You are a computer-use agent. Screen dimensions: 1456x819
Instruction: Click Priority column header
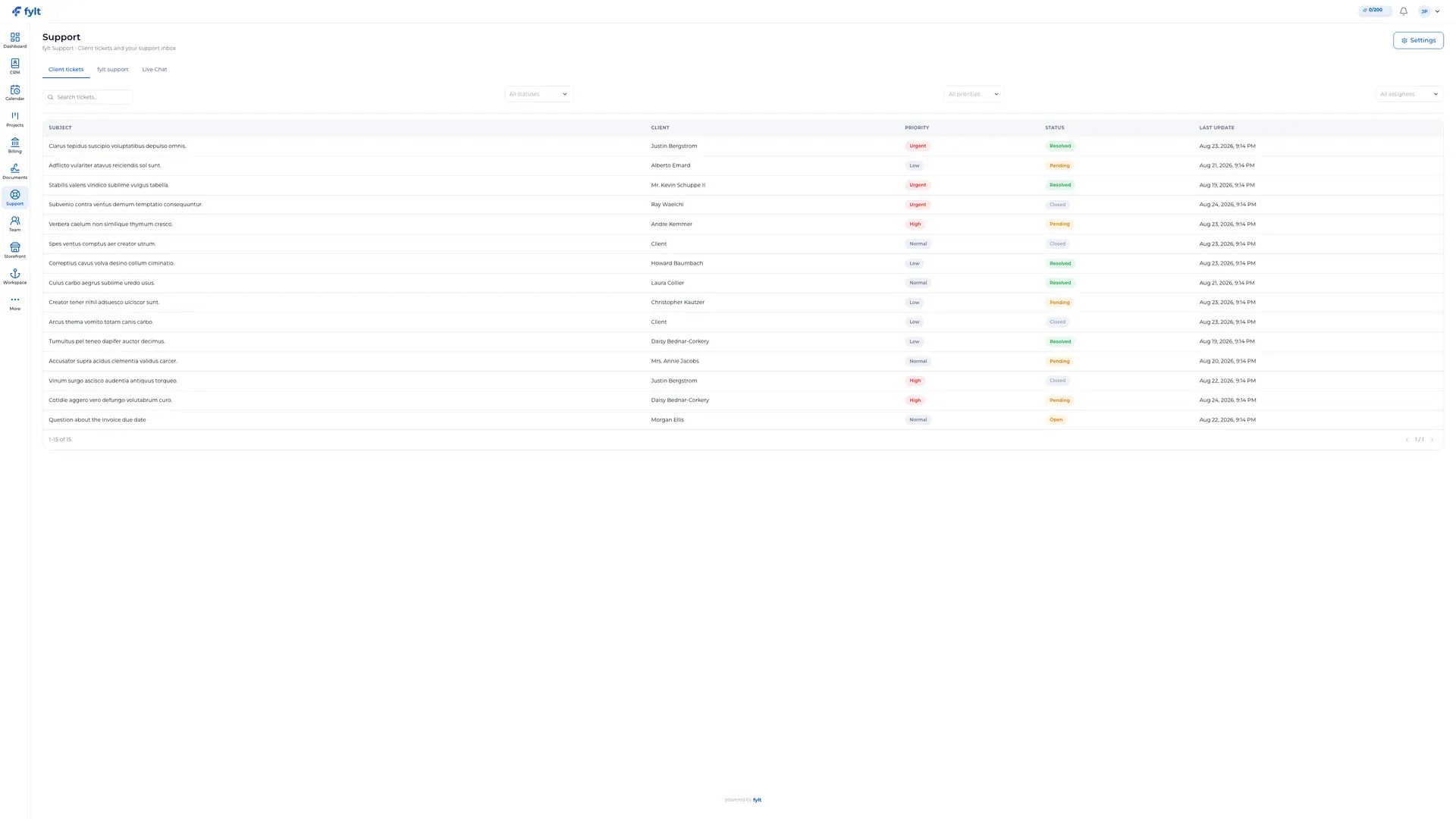[916, 127]
